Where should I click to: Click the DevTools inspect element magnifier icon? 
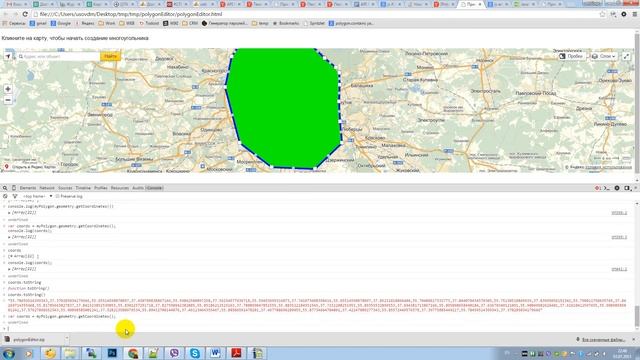[x=5, y=188]
